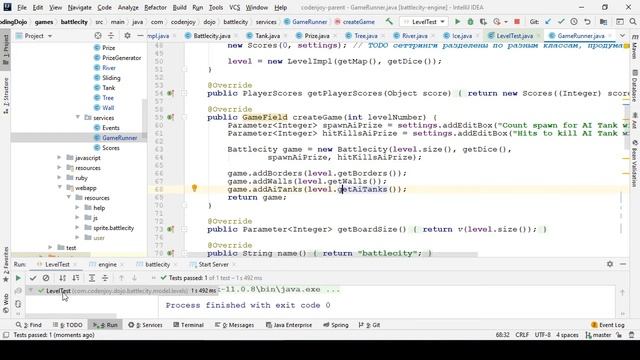Rerun tests with green play in Run panel
Image resolution: width=640 pixels, height=360 pixels.
[x=18, y=278]
